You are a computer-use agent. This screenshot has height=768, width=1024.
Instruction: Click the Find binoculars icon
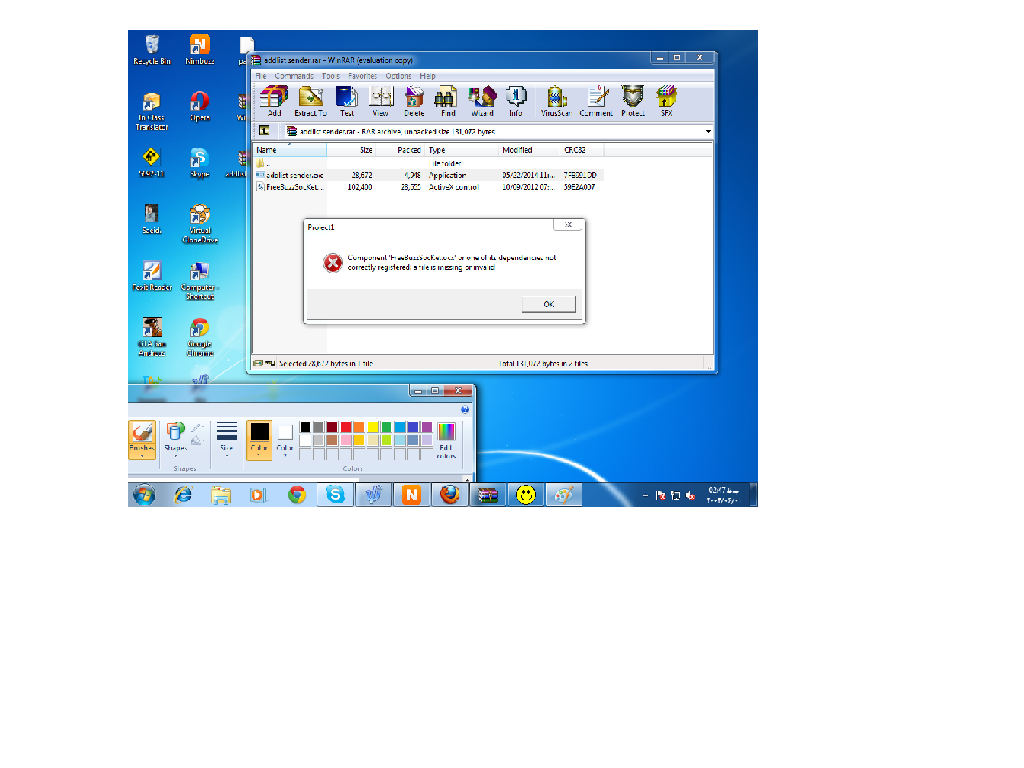coord(447,101)
